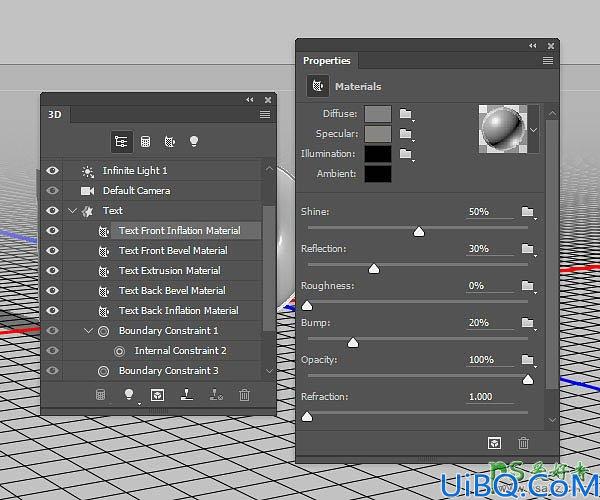Open Illumination texture folder menu
This screenshot has width=600, height=500.
click(x=406, y=154)
